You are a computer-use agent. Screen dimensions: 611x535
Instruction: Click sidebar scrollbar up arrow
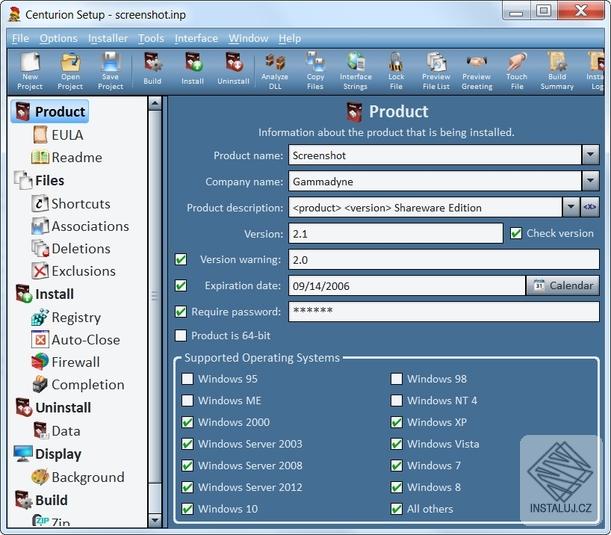(155, 103)
